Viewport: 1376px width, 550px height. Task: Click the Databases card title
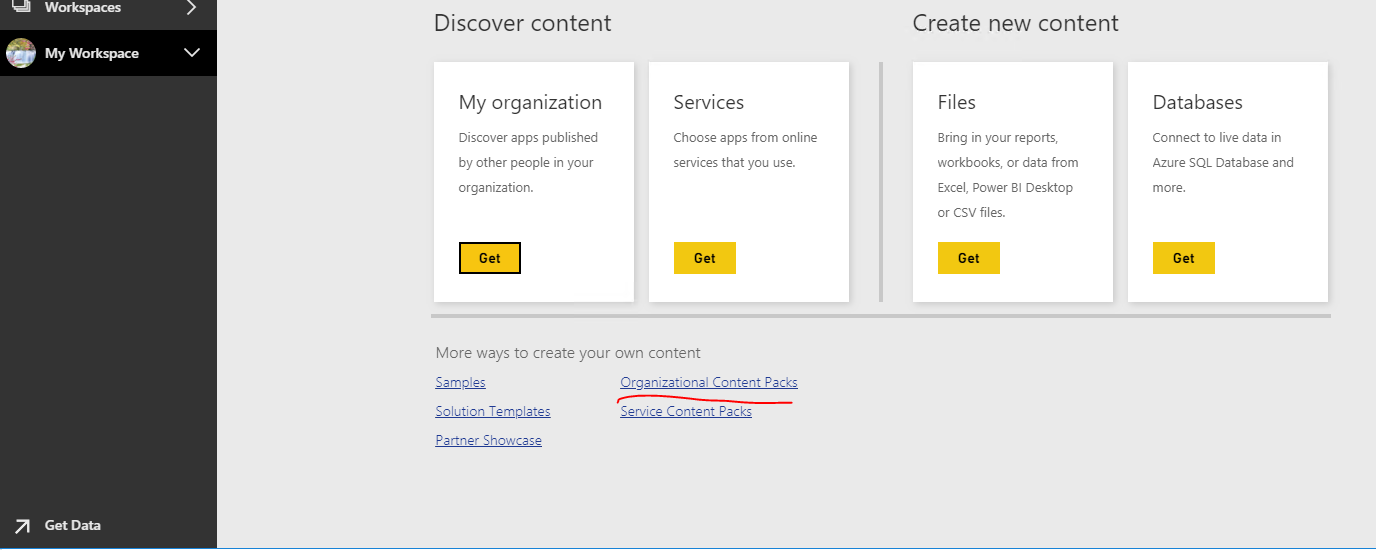point(1198,103)
